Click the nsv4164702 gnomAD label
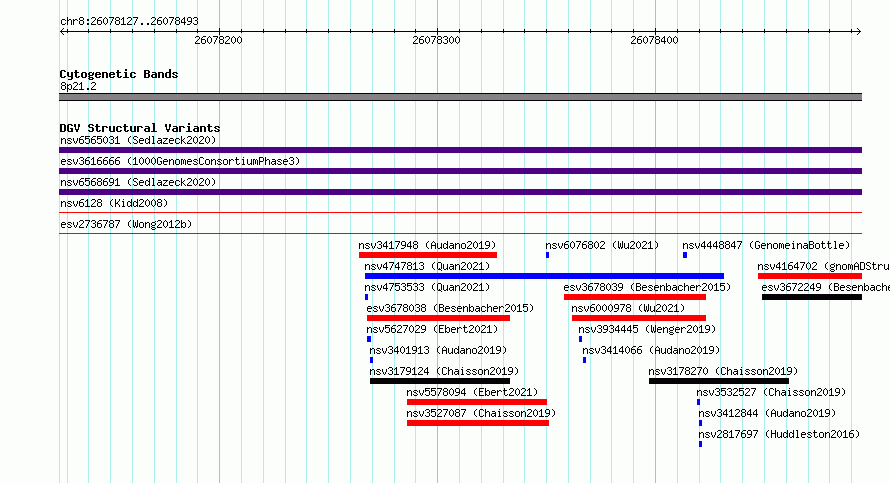890x483 pixels. point(824,266)
